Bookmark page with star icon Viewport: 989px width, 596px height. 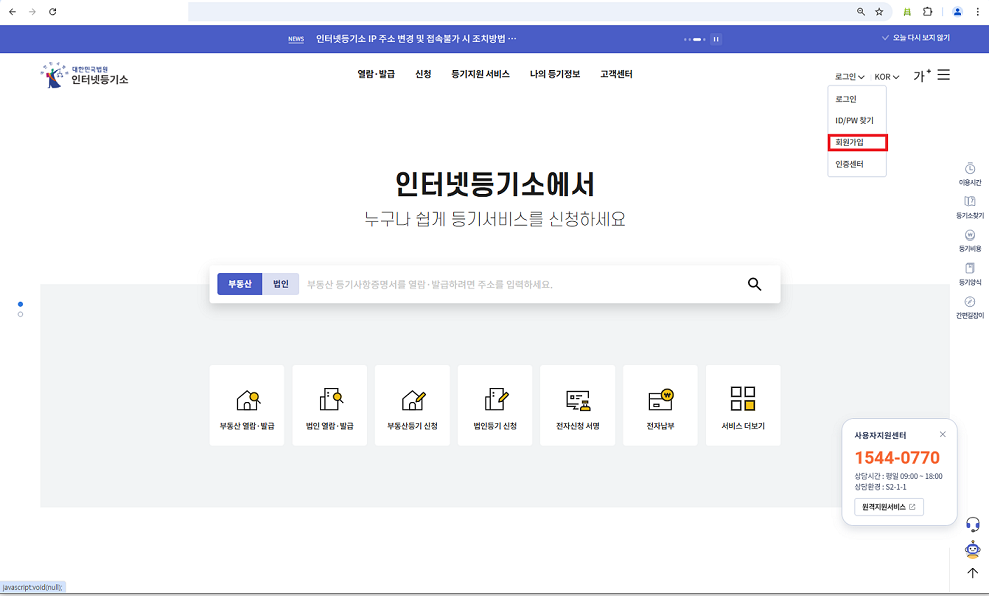click(x=879, y=11)
